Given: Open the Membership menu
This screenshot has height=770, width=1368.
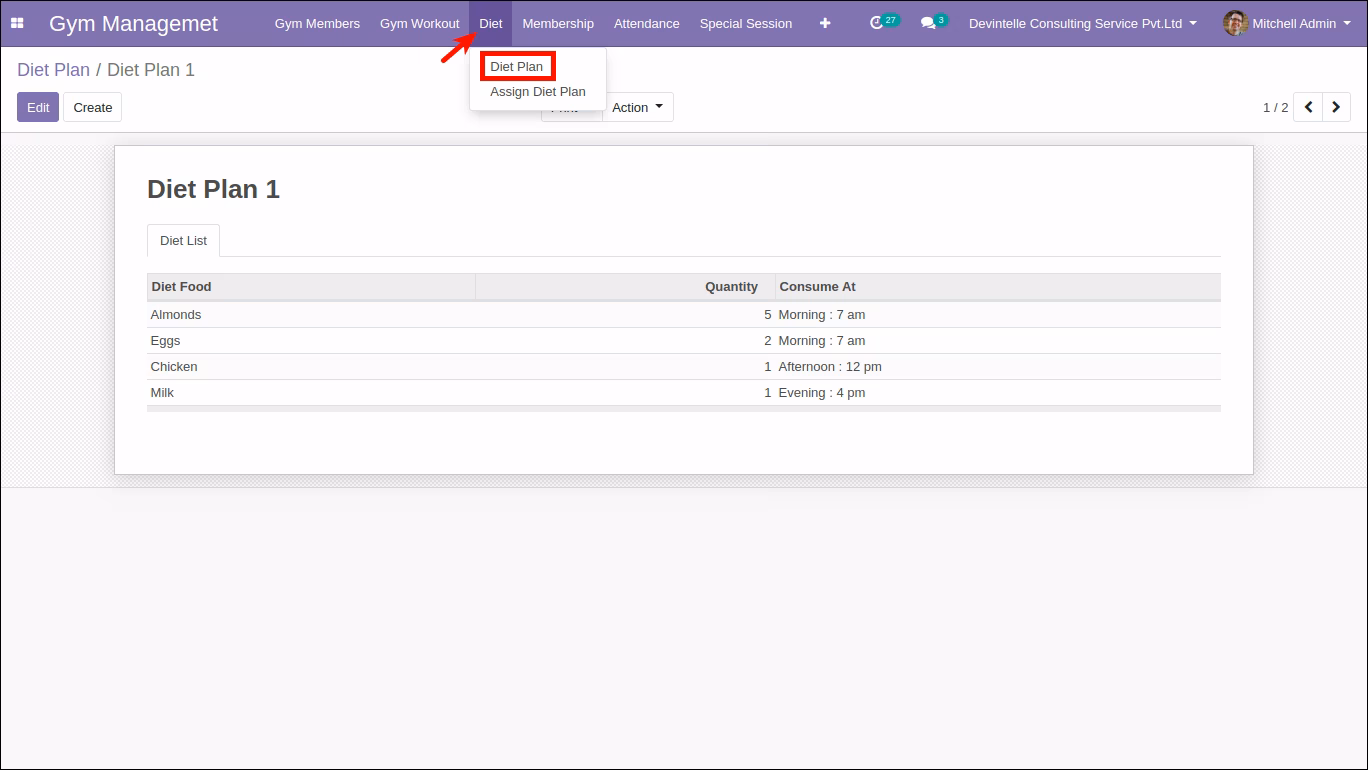Looking at the screenshot, I should pos(558,23).
